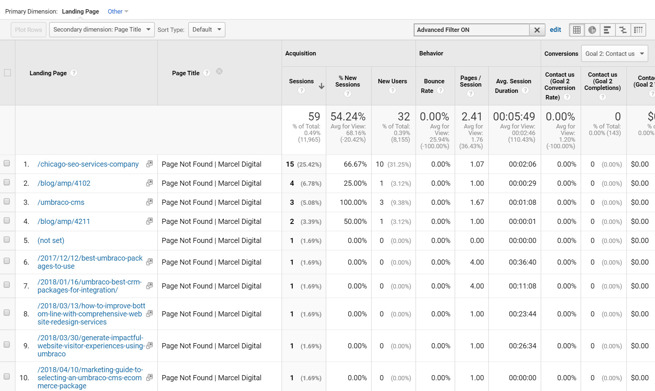Switch to pivot table view icon
Viewport: 655px width, 391px height.
(x=638, y=30)
